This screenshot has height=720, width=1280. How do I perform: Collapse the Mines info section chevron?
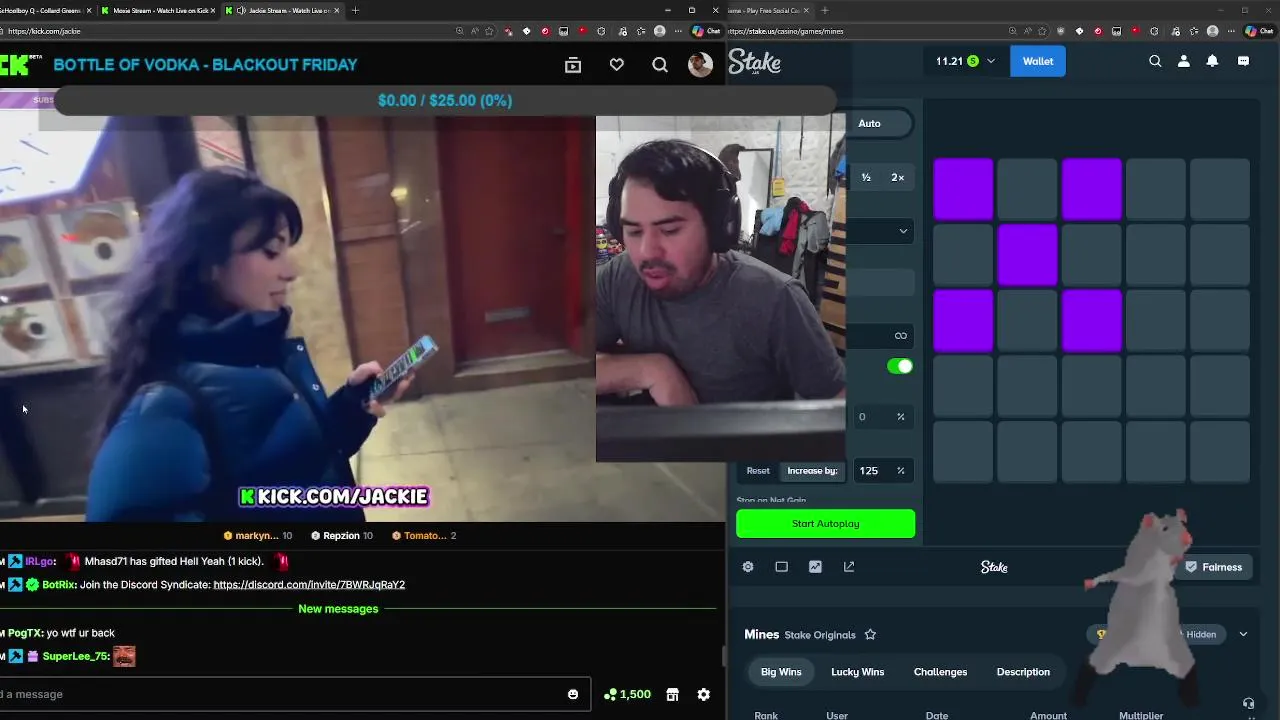click(1243, 634)
